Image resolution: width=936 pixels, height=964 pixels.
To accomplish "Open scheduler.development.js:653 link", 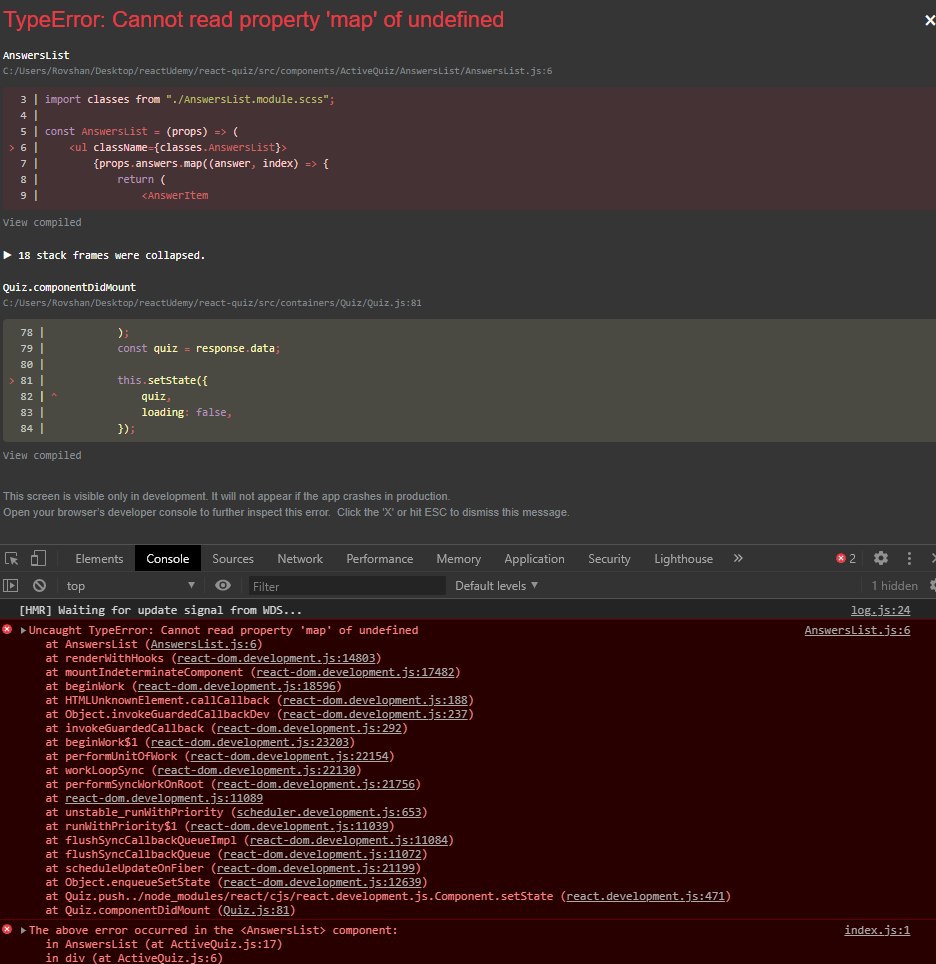I will coord(329,812).
